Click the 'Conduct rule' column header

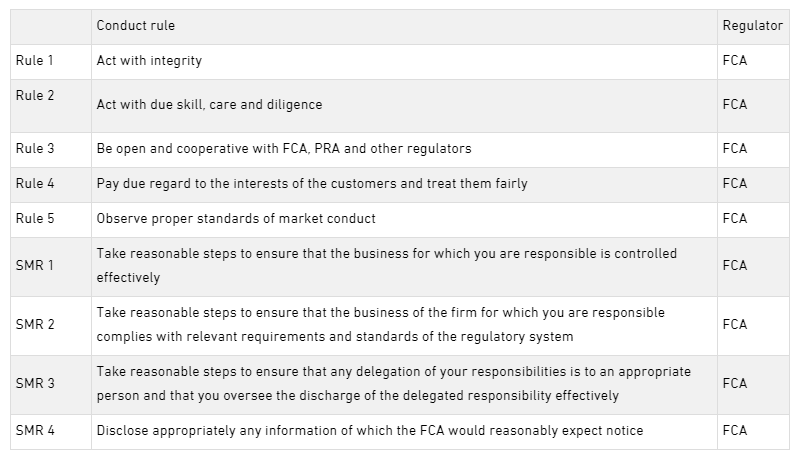(136, 26)
